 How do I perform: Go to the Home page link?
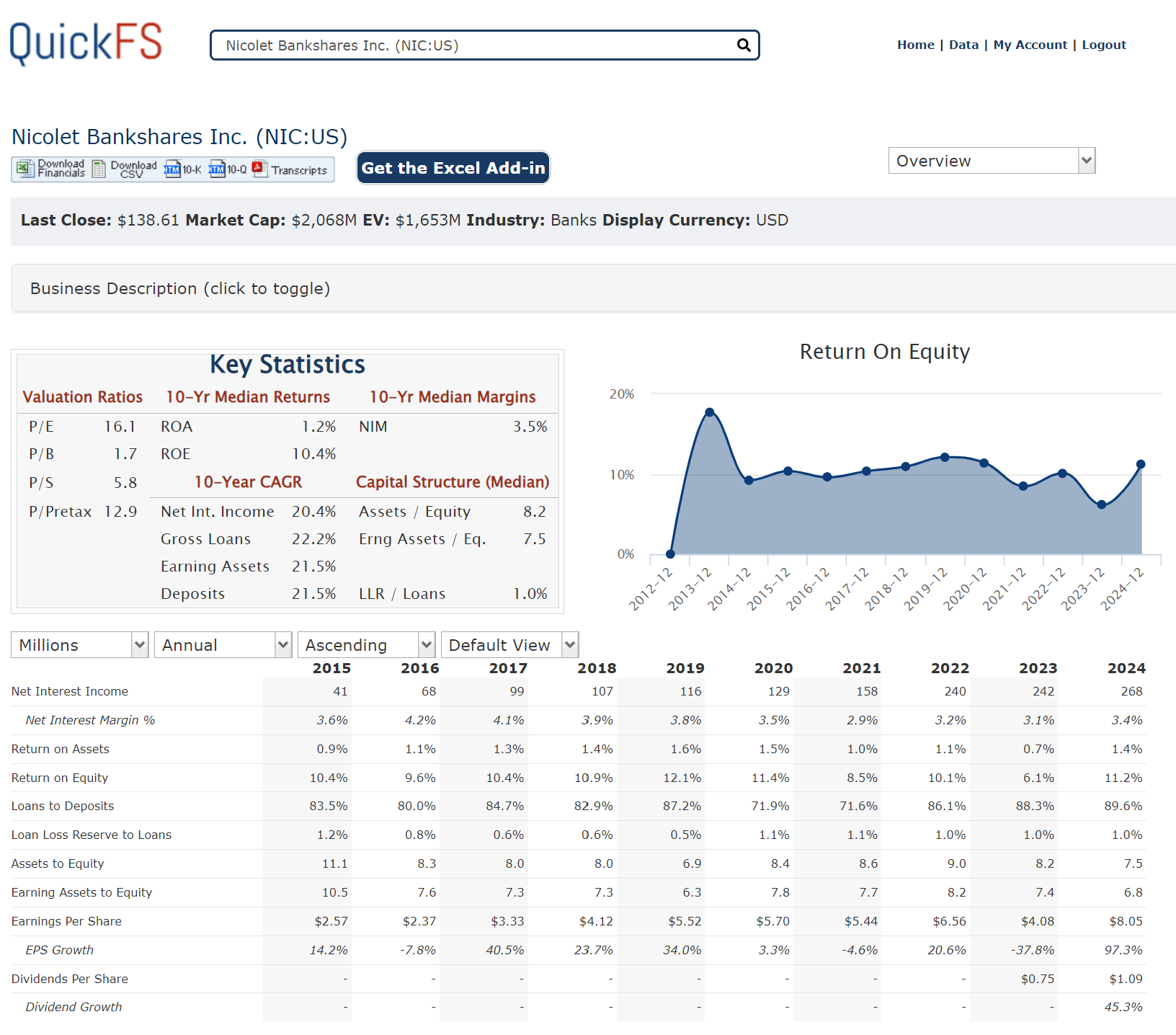(915, 45)
